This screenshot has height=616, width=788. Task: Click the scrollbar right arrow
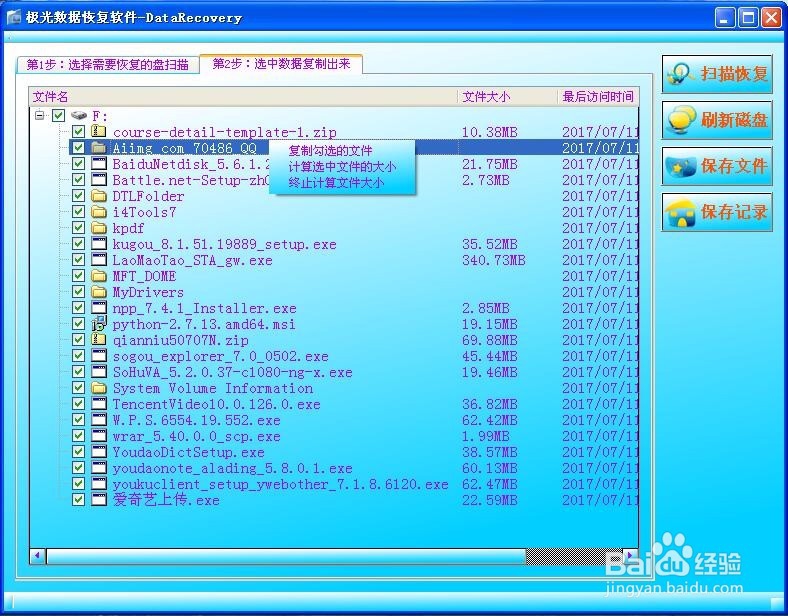click(x=630, y=556)
